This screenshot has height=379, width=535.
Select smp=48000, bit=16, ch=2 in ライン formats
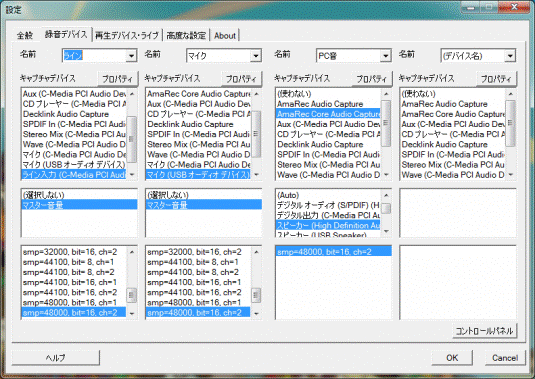pyautogui.click(x=74, y=312)
